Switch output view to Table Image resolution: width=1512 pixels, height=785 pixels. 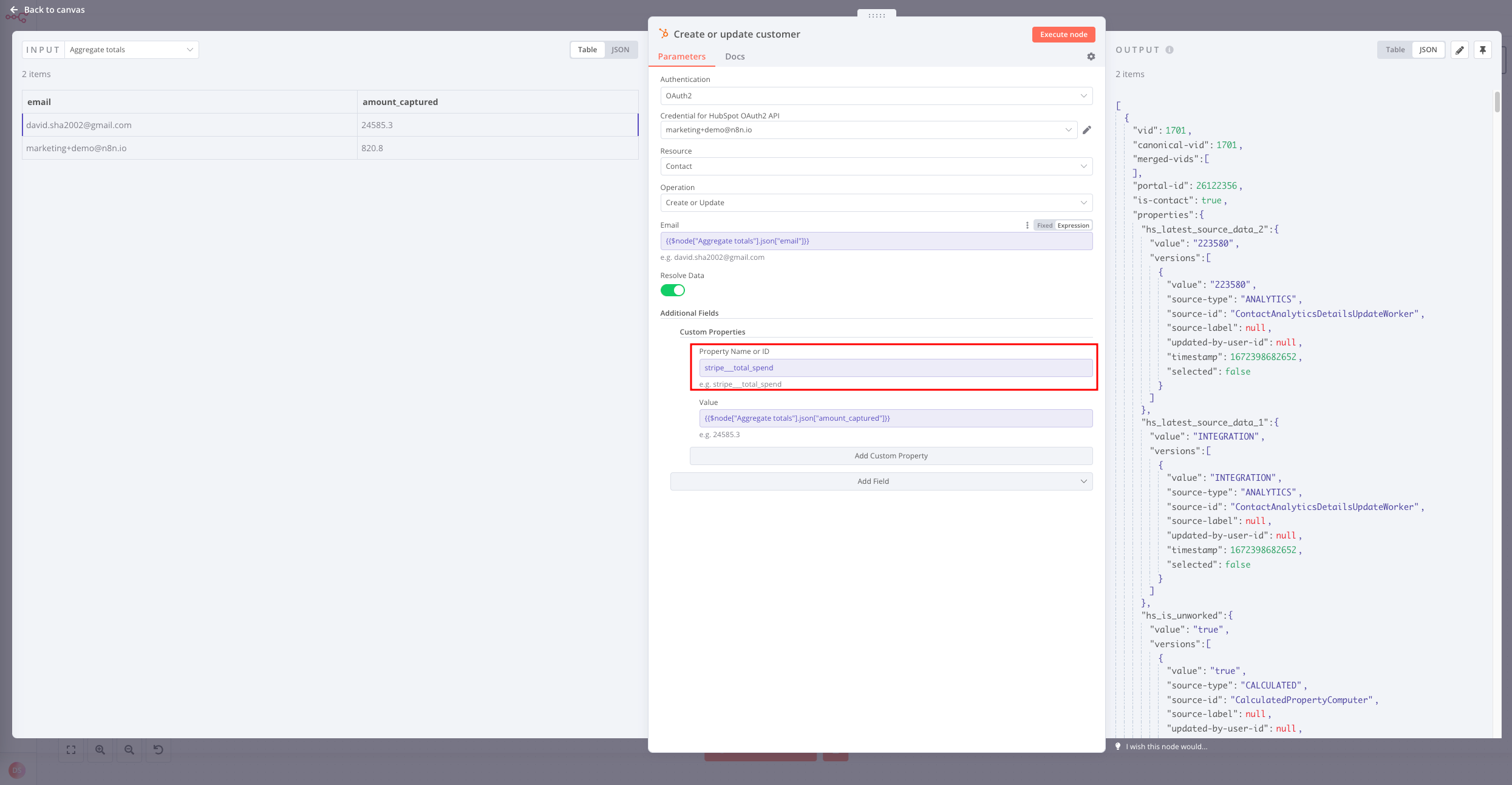1395,50
